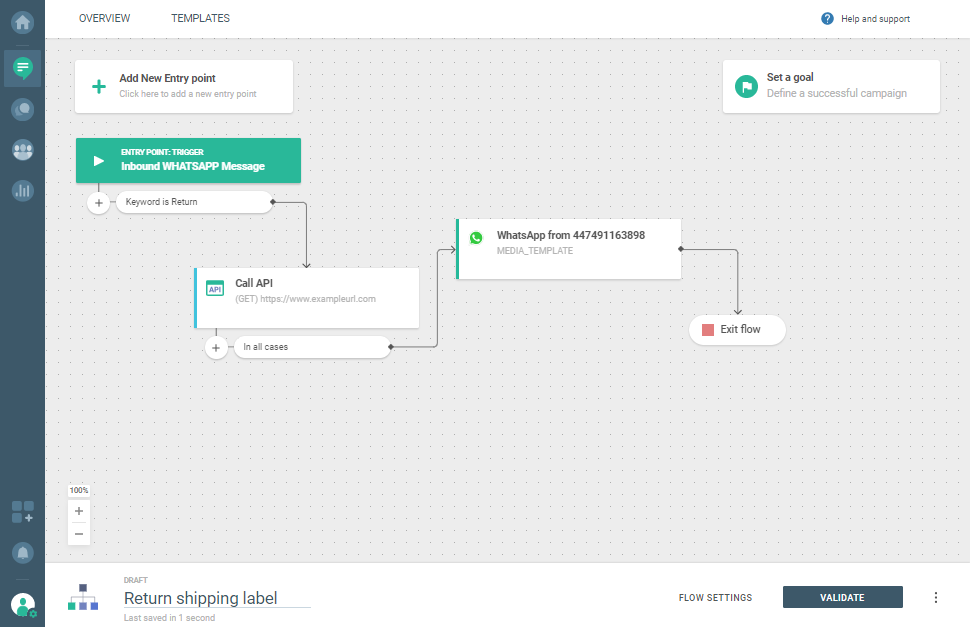Open the user account avatar icon
The image size is (970, 627).
[22, 604]
